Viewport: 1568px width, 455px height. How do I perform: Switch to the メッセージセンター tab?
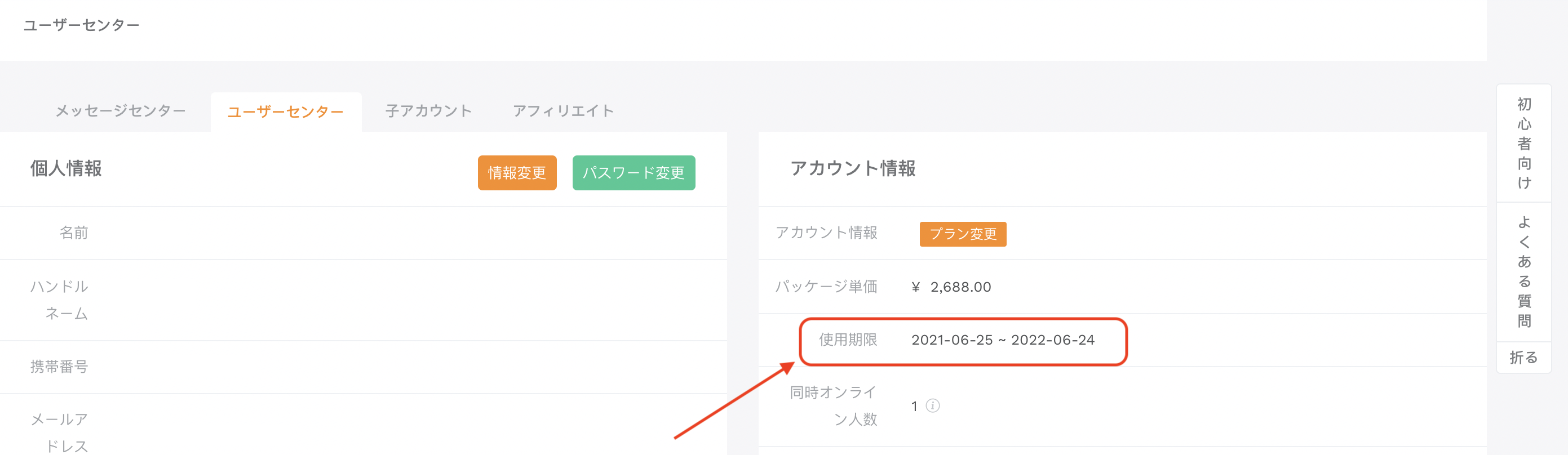click(121, 111)
